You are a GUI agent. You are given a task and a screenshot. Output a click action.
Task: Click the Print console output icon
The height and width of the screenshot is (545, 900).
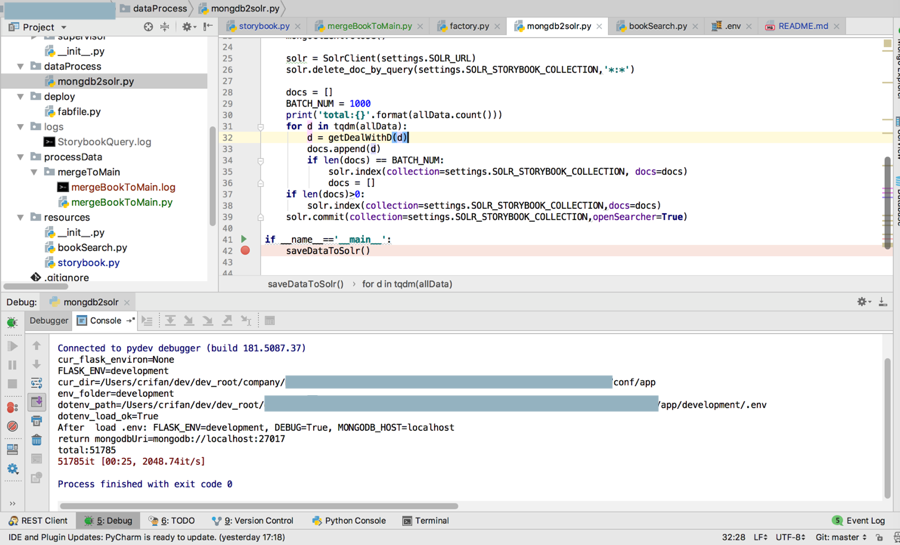(37, 421)
